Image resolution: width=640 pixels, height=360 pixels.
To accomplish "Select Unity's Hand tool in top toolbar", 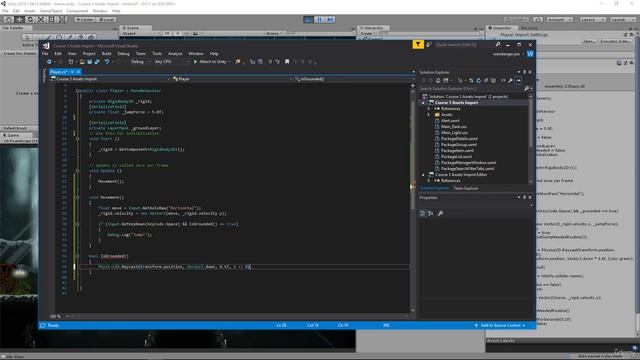I will tap(9, 19).
